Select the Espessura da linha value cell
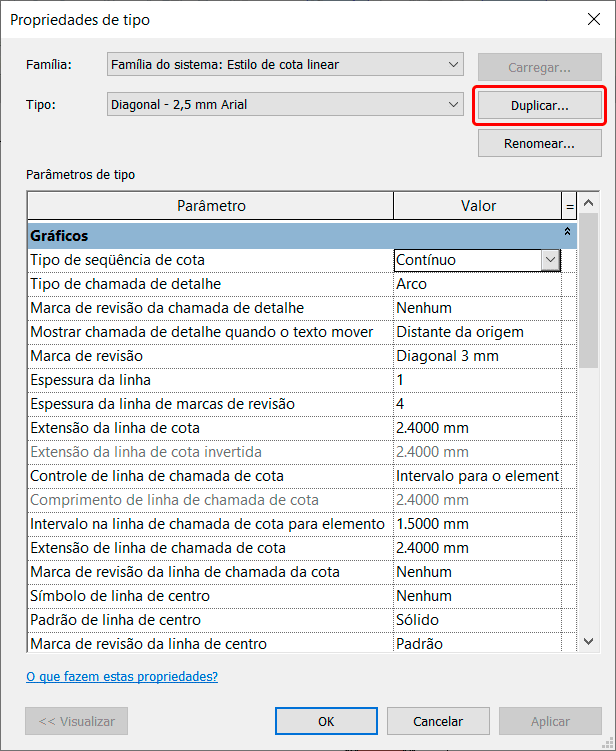This screenshot has width=616, height=751. click(476, 380)
